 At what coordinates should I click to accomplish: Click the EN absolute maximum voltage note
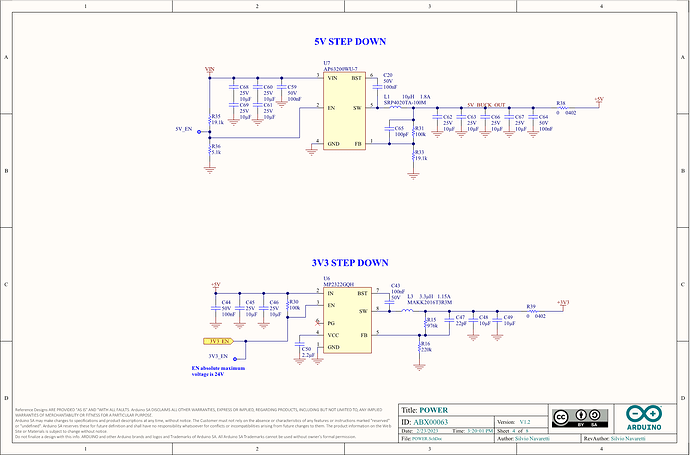tap(218, 371)
